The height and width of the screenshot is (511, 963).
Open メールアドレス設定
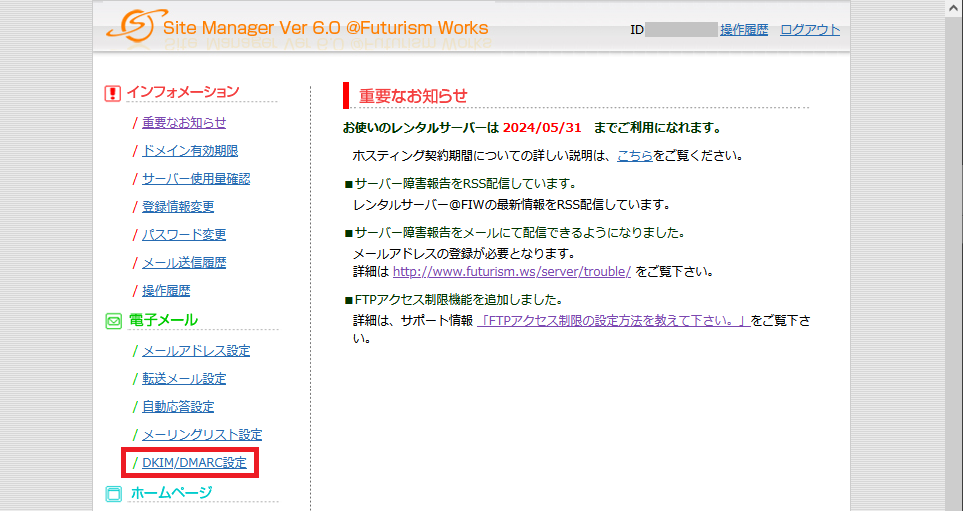[197, 351]
